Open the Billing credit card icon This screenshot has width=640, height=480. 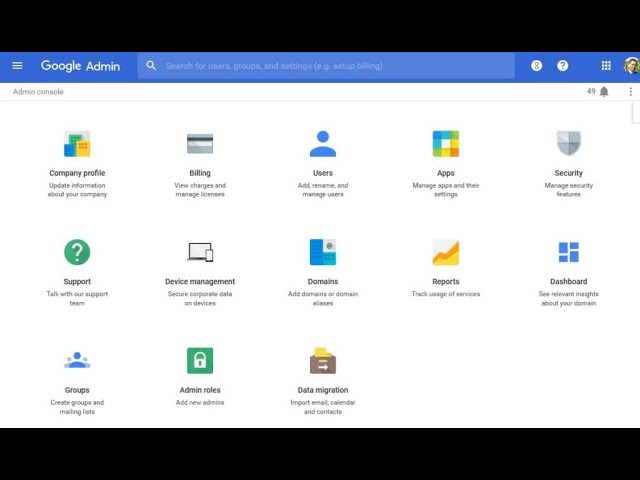(200, 144)
